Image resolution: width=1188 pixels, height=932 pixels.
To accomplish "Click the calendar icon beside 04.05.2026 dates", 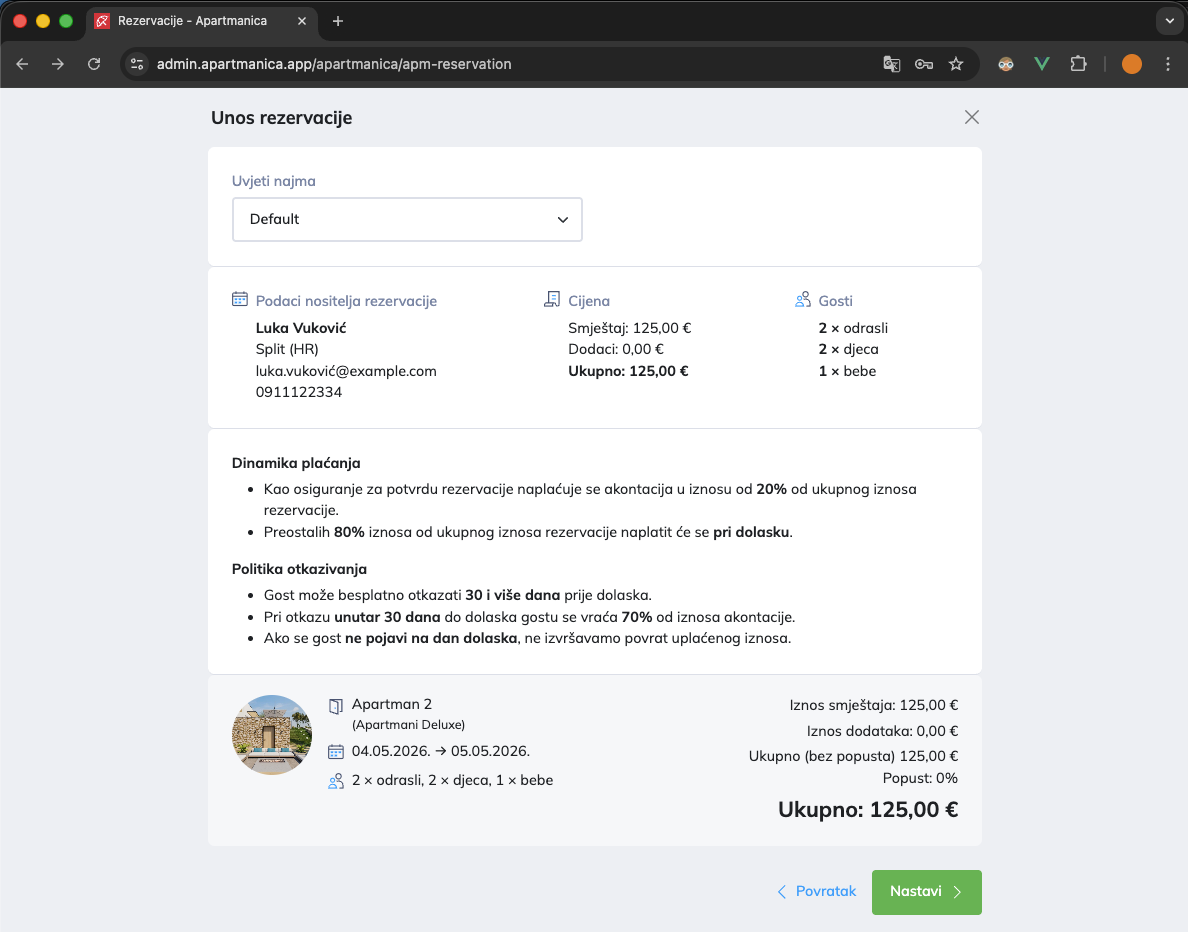I will [x=336, y=752].
